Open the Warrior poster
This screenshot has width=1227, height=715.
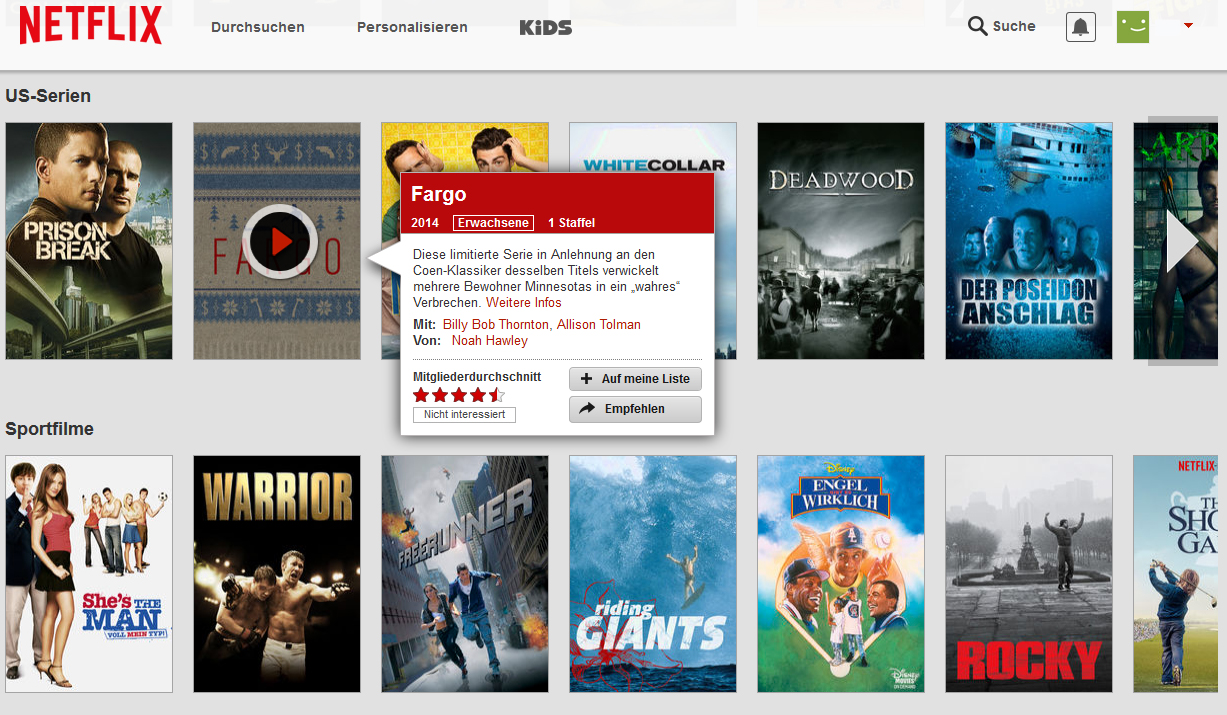click(277, 574)
